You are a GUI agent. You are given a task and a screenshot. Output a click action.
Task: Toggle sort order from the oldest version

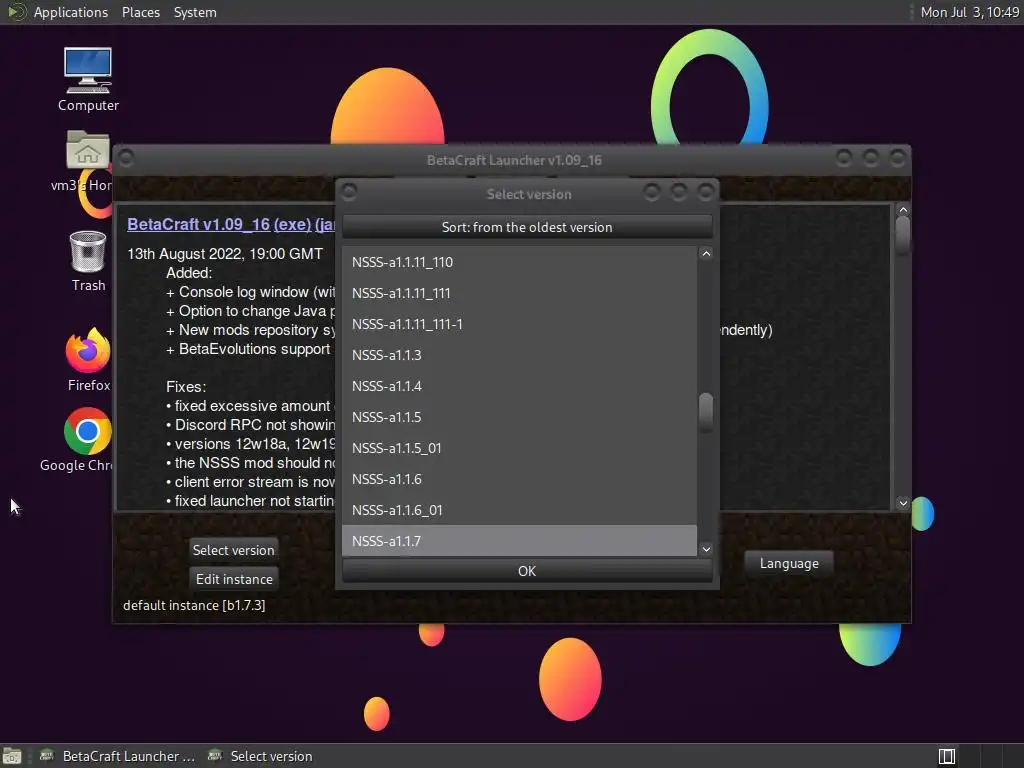click(527, 227)
